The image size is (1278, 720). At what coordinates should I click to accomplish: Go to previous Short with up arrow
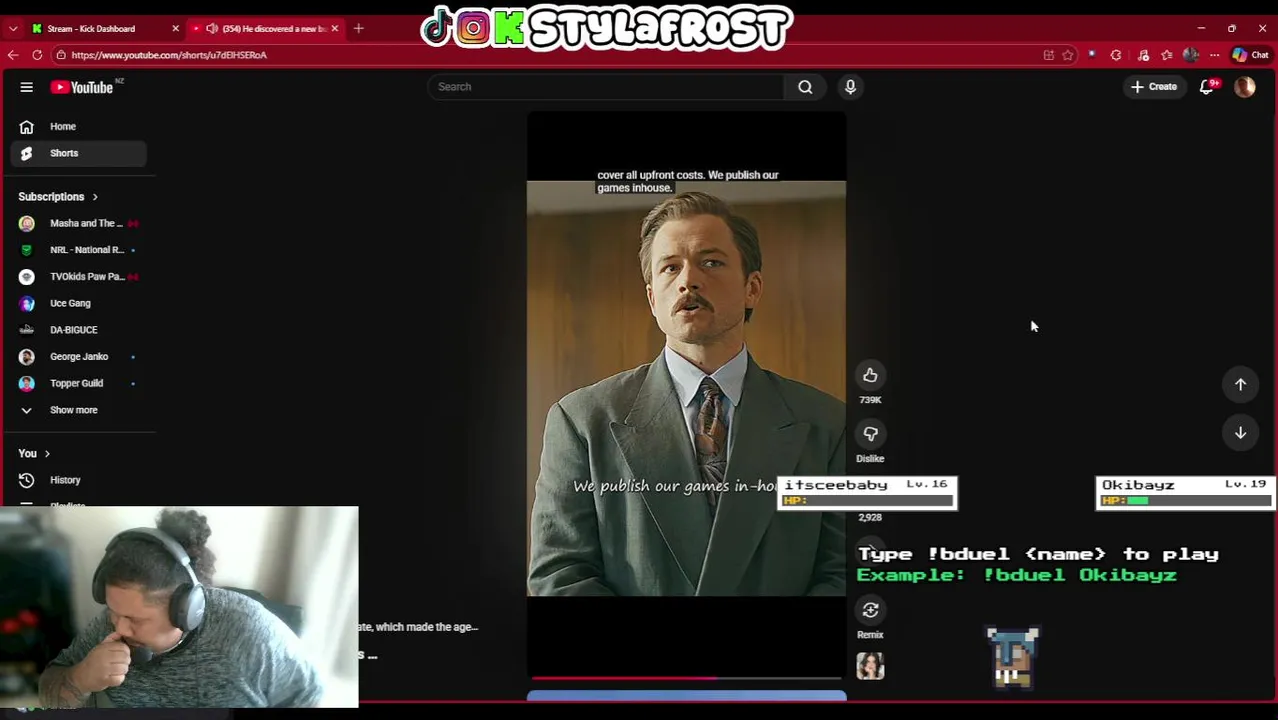[x=1240, y=384]
